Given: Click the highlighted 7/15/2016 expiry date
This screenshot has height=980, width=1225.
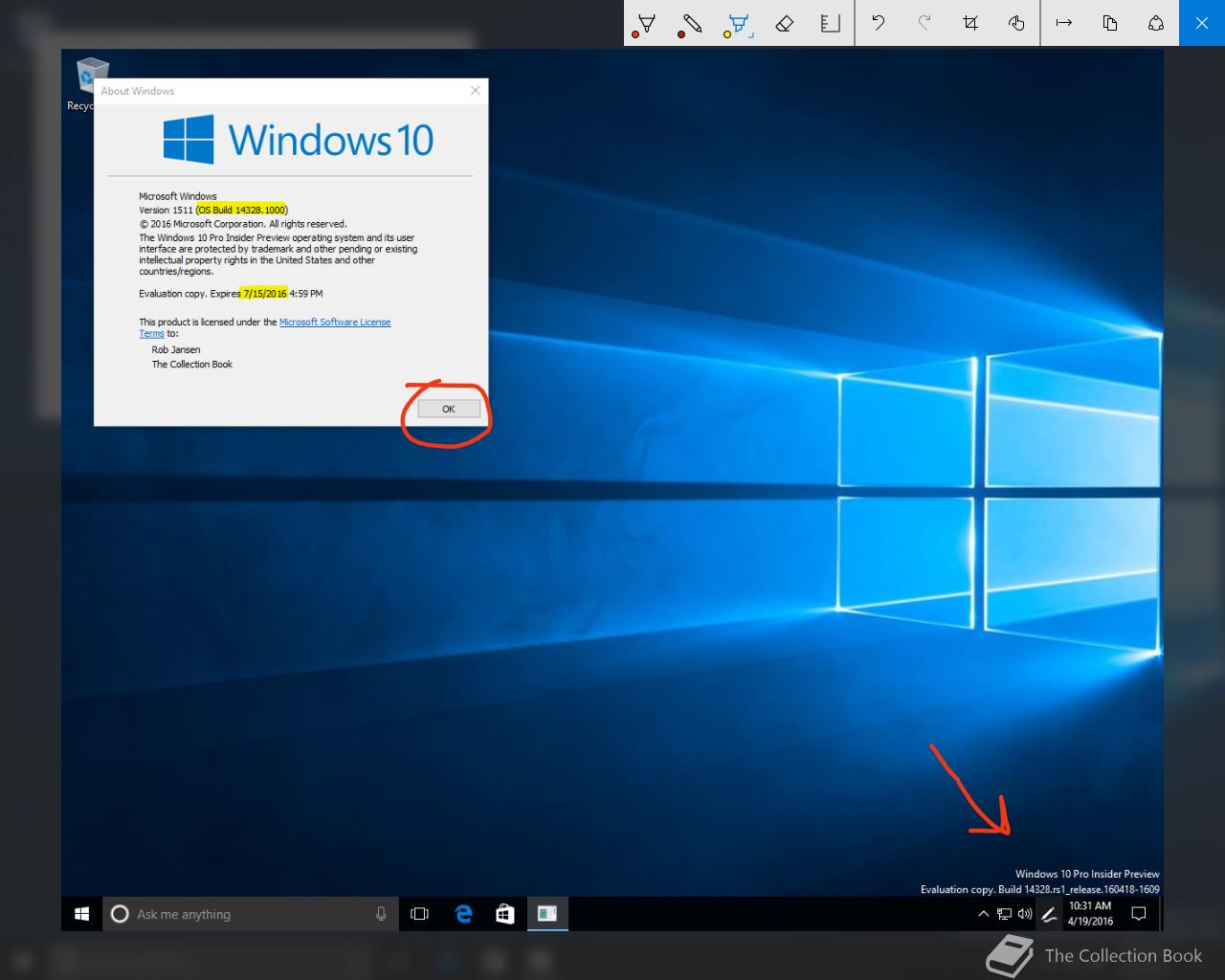Looking at the screenshot, I should (265, 294).
